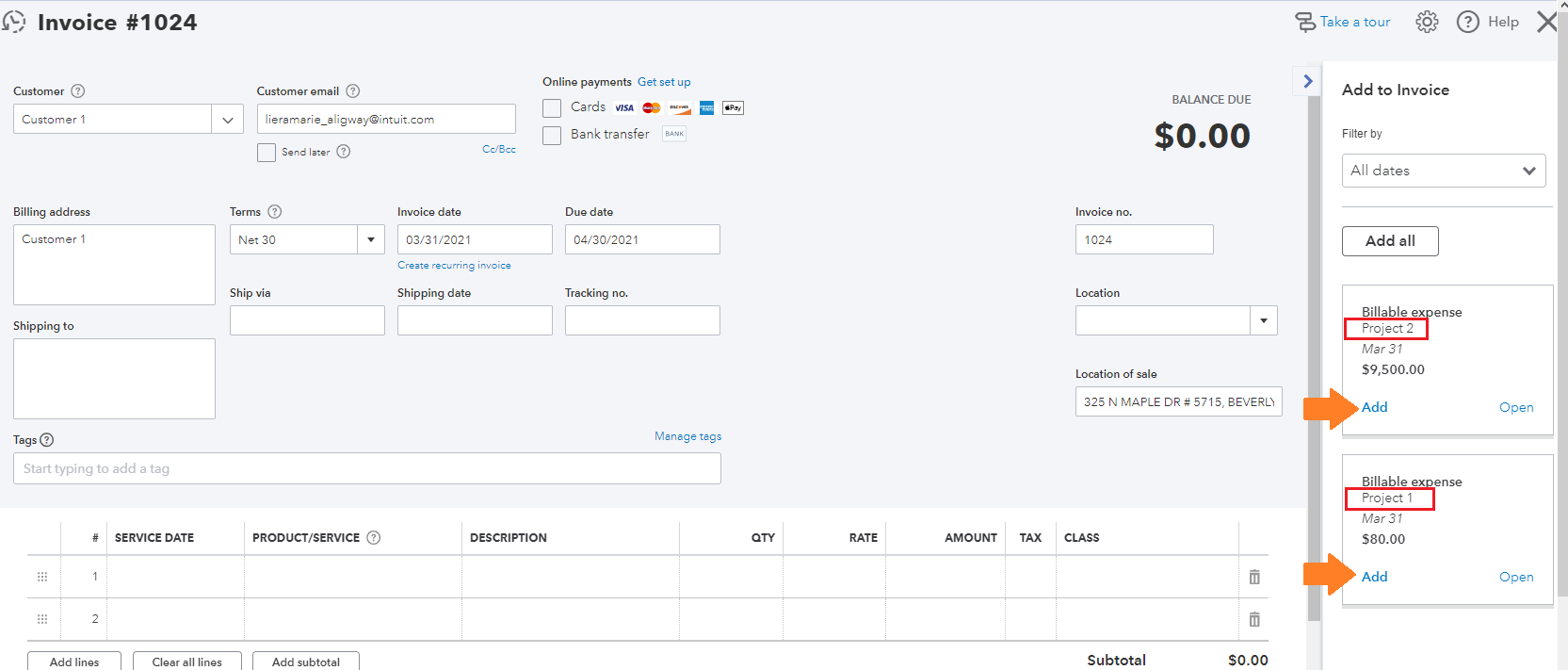Click Create recurring invoice link
1568x670 pixels.
coord(454,266)
